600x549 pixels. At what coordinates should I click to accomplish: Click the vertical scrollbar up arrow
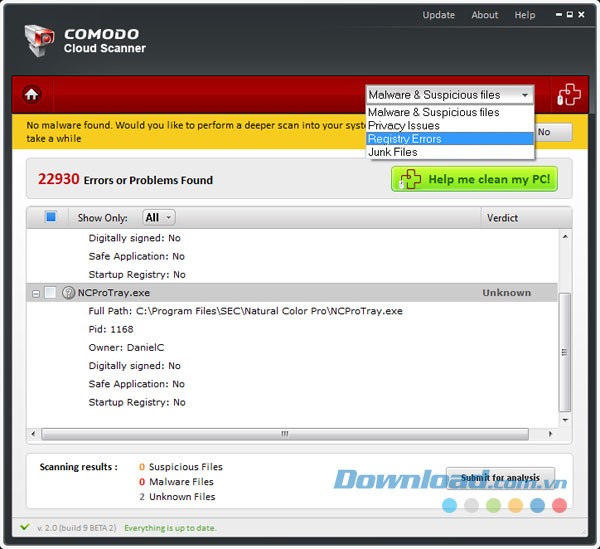click(x=565, y=237)
